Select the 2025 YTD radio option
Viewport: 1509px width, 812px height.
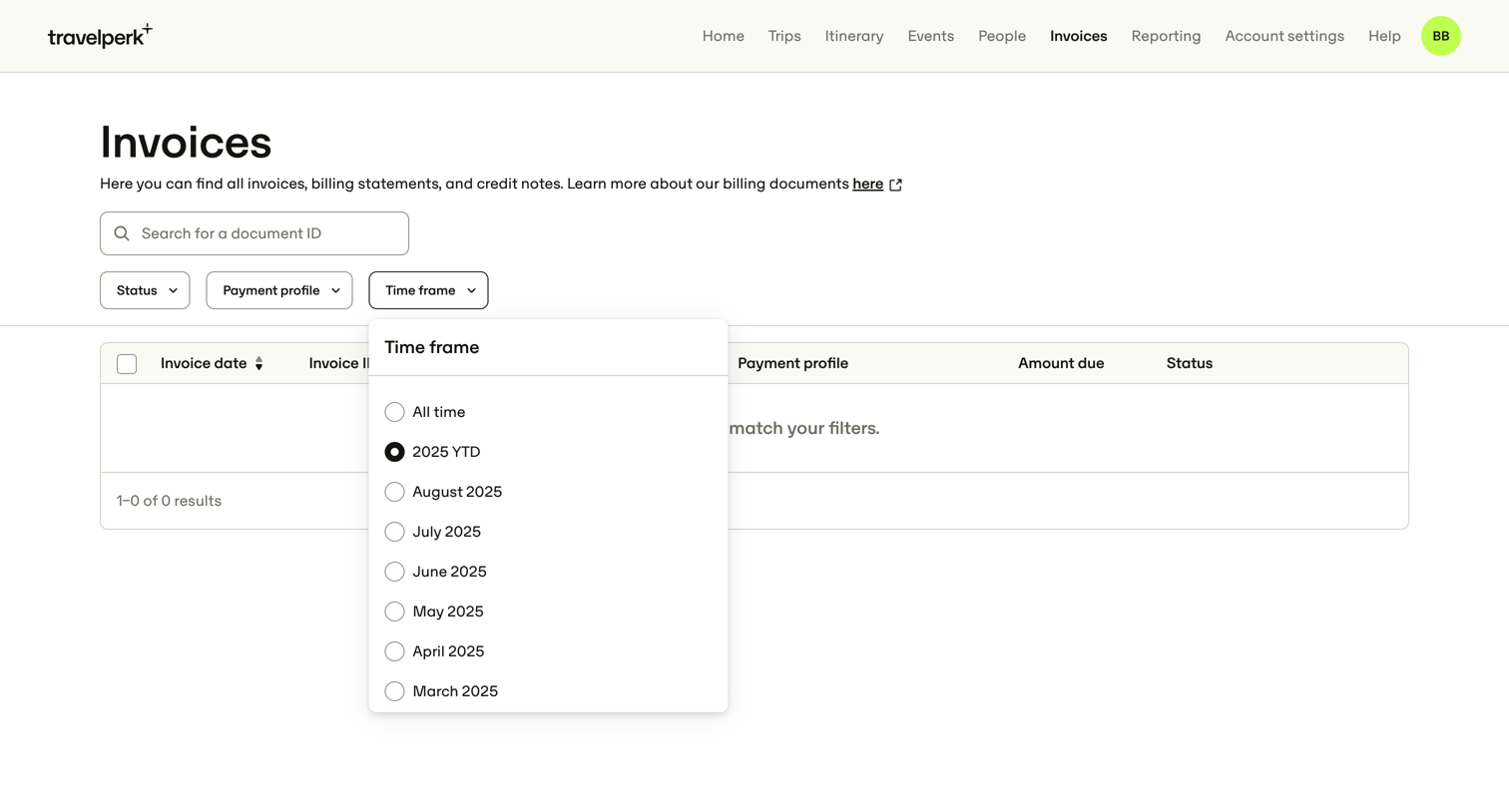tap(394, 452)
